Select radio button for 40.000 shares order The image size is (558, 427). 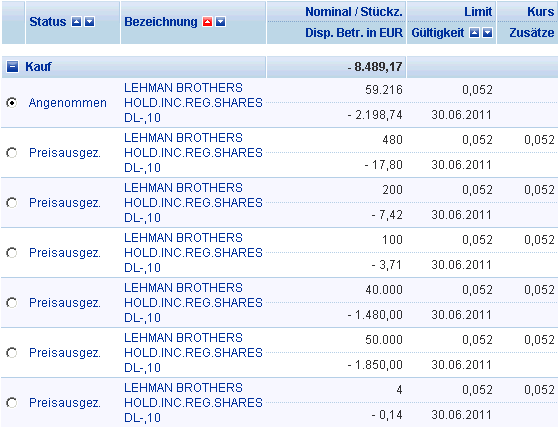pyautogui.click(x=12, y=303)
